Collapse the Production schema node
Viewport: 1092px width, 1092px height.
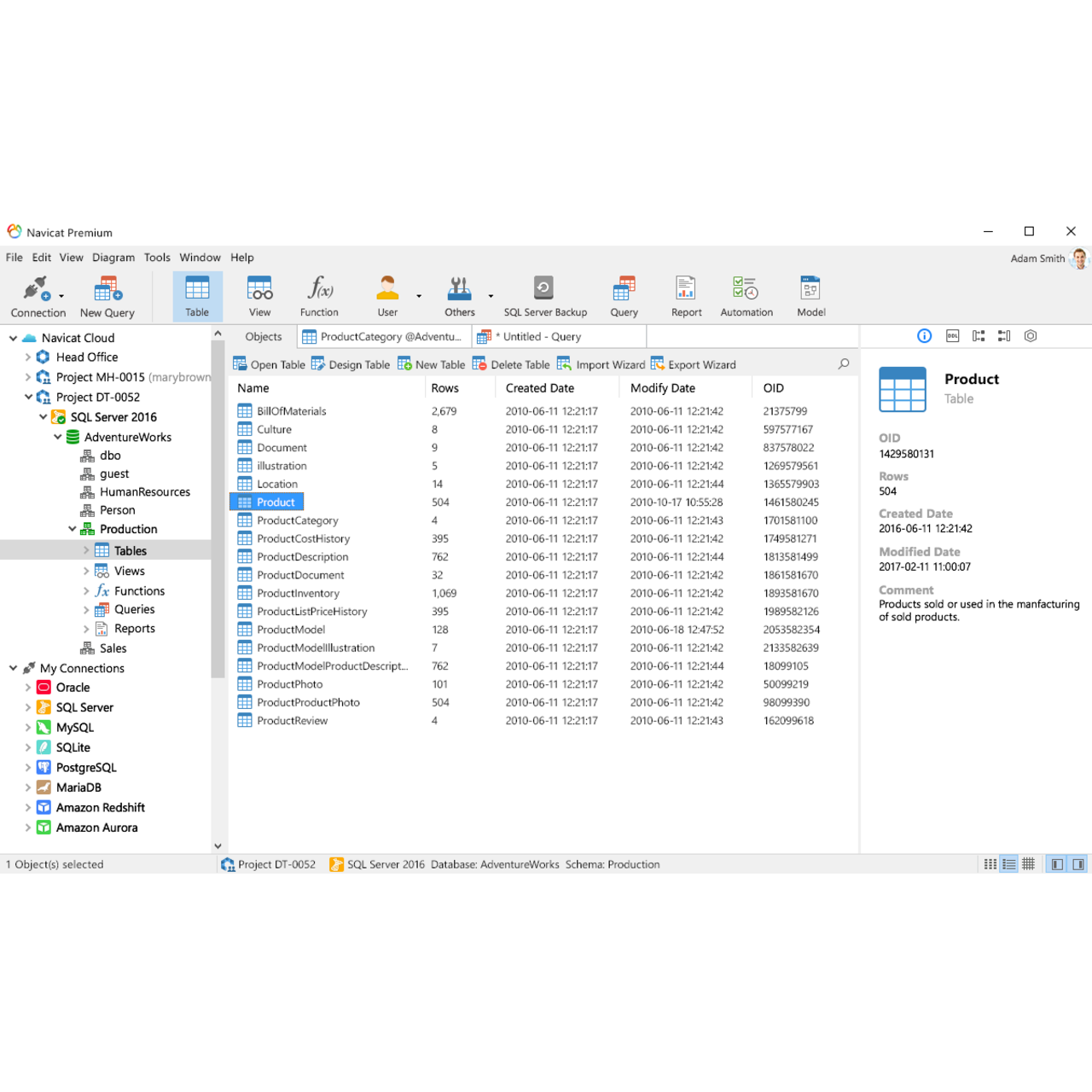(72, 529)
